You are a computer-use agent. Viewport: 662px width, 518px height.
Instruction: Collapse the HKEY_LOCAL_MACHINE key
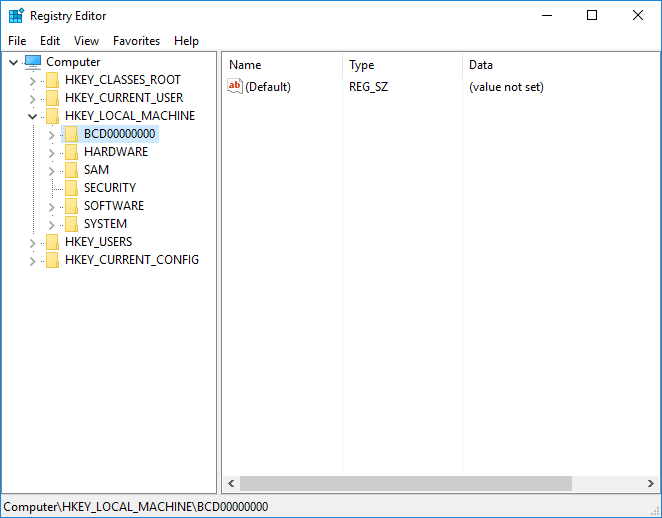coord(33,117)
